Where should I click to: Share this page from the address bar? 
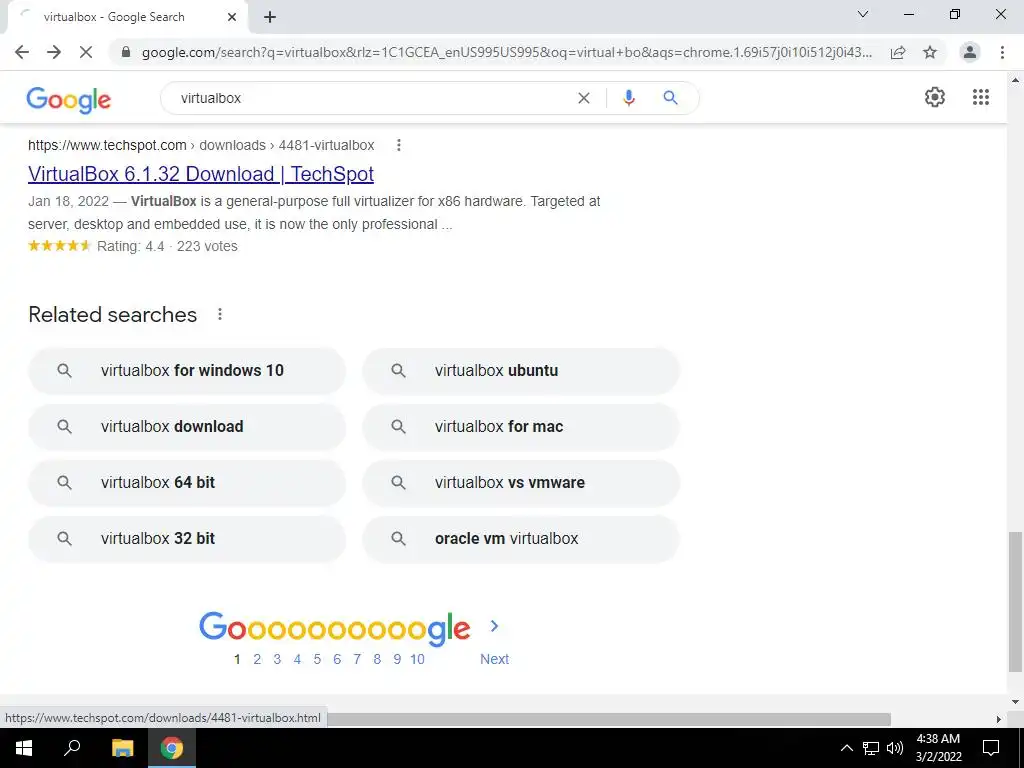click(x=898, y=52)
